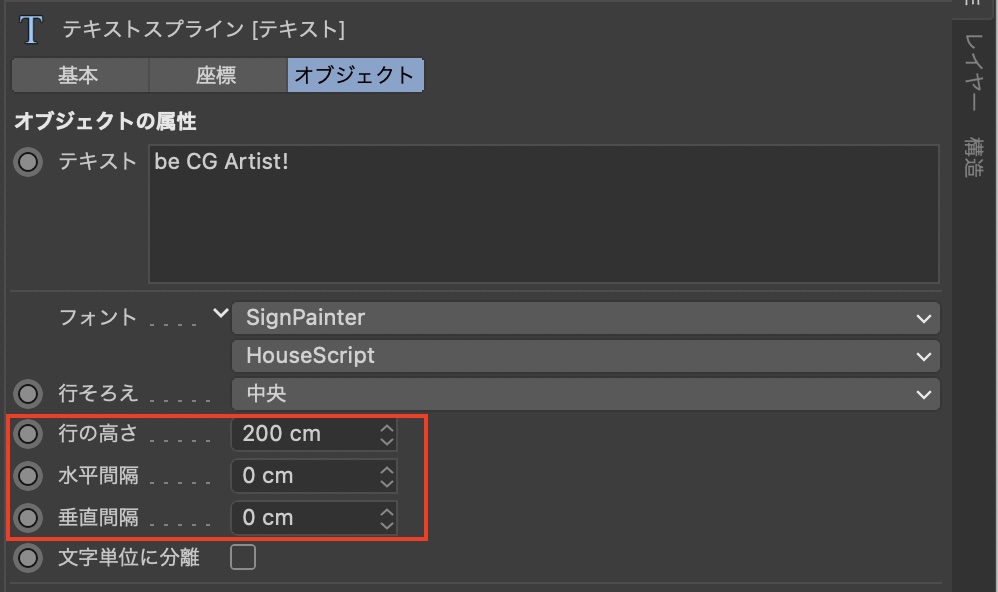Viewport: 998px width, 592px height.
Task: Switch to the 座標 tab
Action: pos(217,75)
